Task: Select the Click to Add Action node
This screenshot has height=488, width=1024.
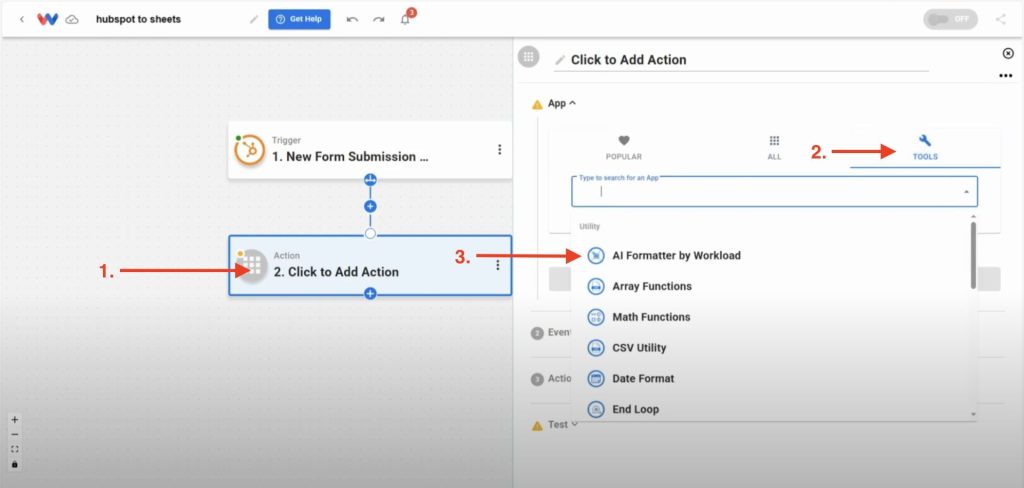Action: coord(370,265)
